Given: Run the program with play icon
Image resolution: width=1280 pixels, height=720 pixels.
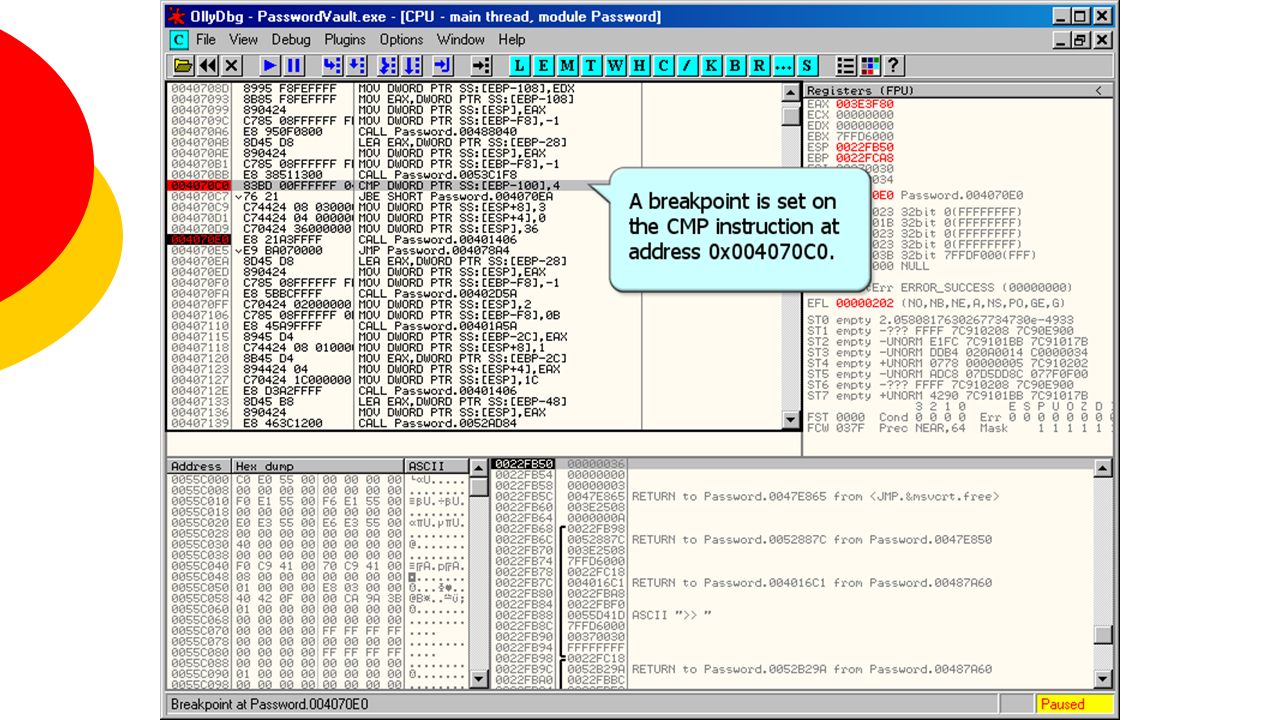Looking at the screenshot, I should [x=270, y=66].
